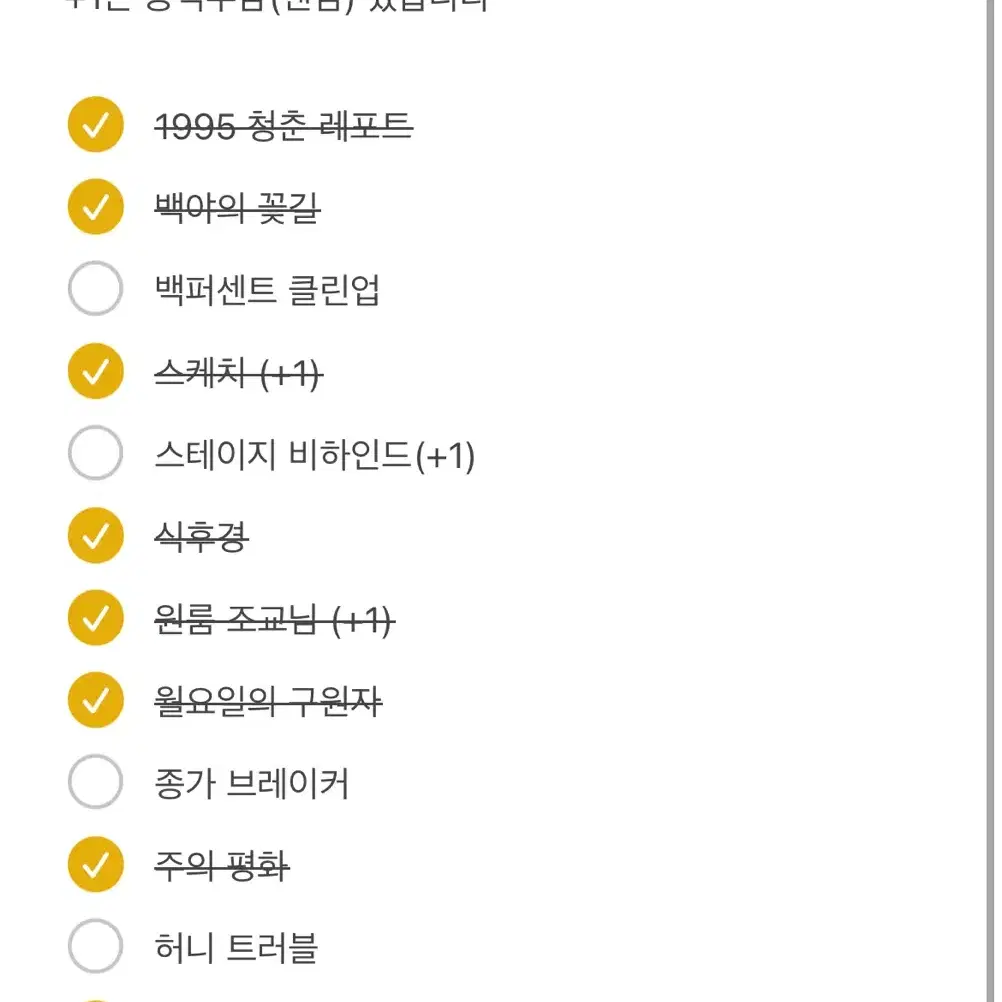Click the 월요일의 구원자 item text
1002x1002 pixels.
[x=268, y=702]
